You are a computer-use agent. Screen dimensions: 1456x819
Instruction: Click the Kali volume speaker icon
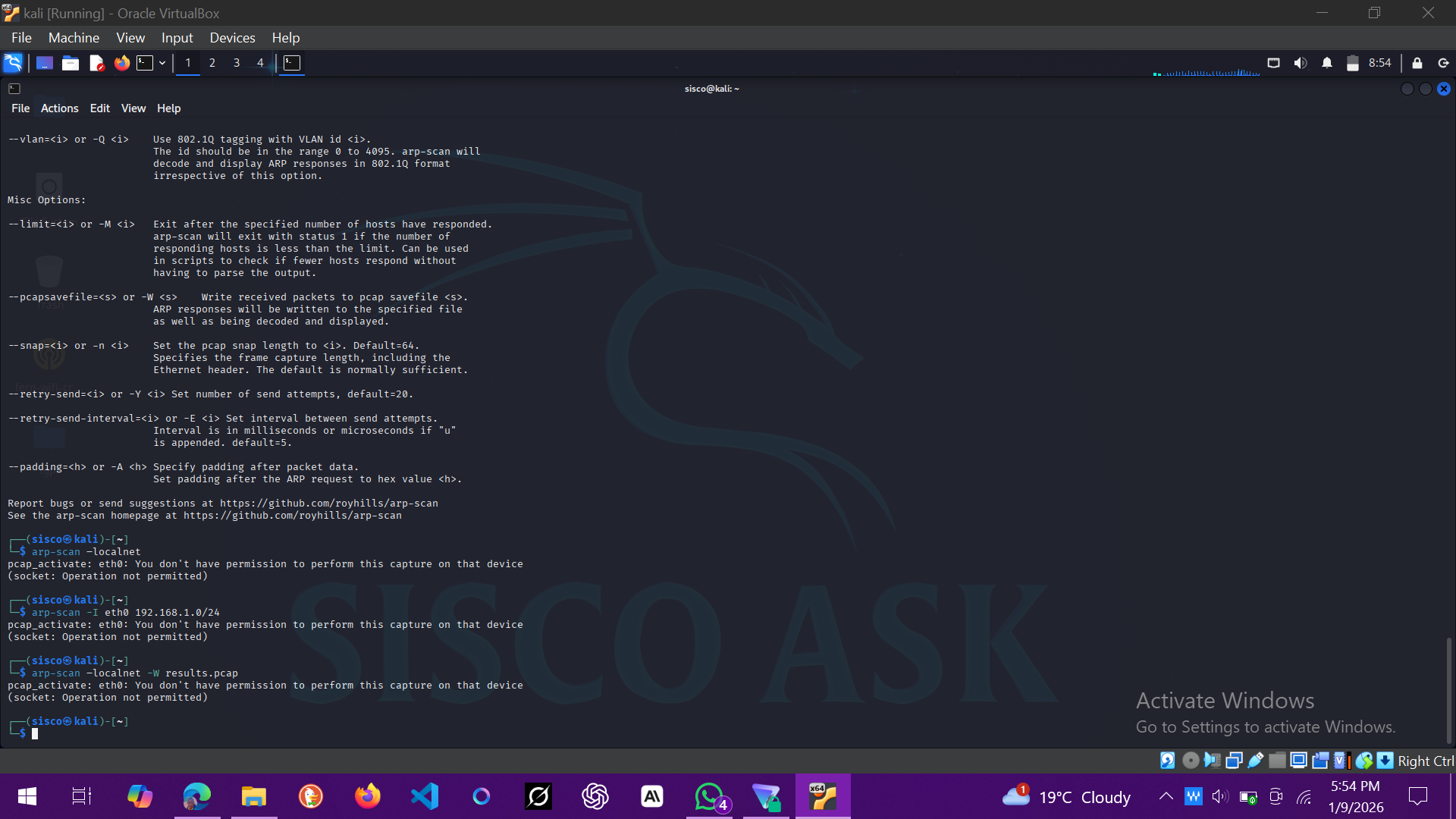click(x=1300, y=63)
